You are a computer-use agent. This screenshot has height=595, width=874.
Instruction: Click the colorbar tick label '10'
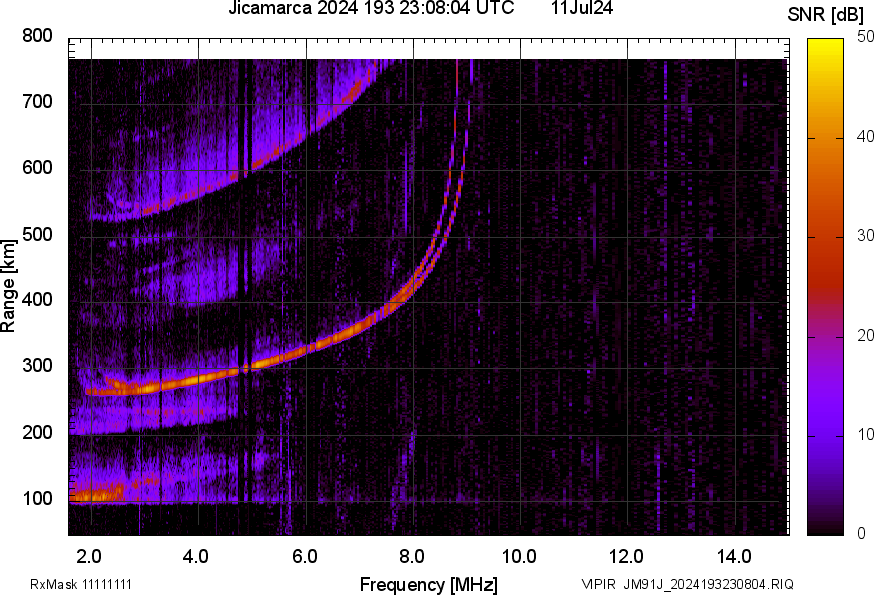click(x=865, y=434)
